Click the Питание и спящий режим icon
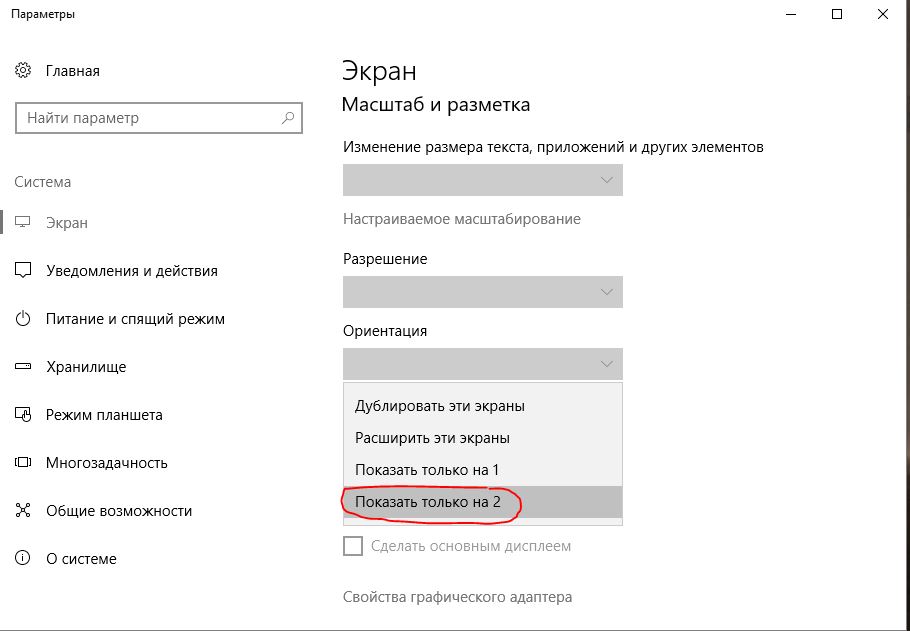 (24, 319)
